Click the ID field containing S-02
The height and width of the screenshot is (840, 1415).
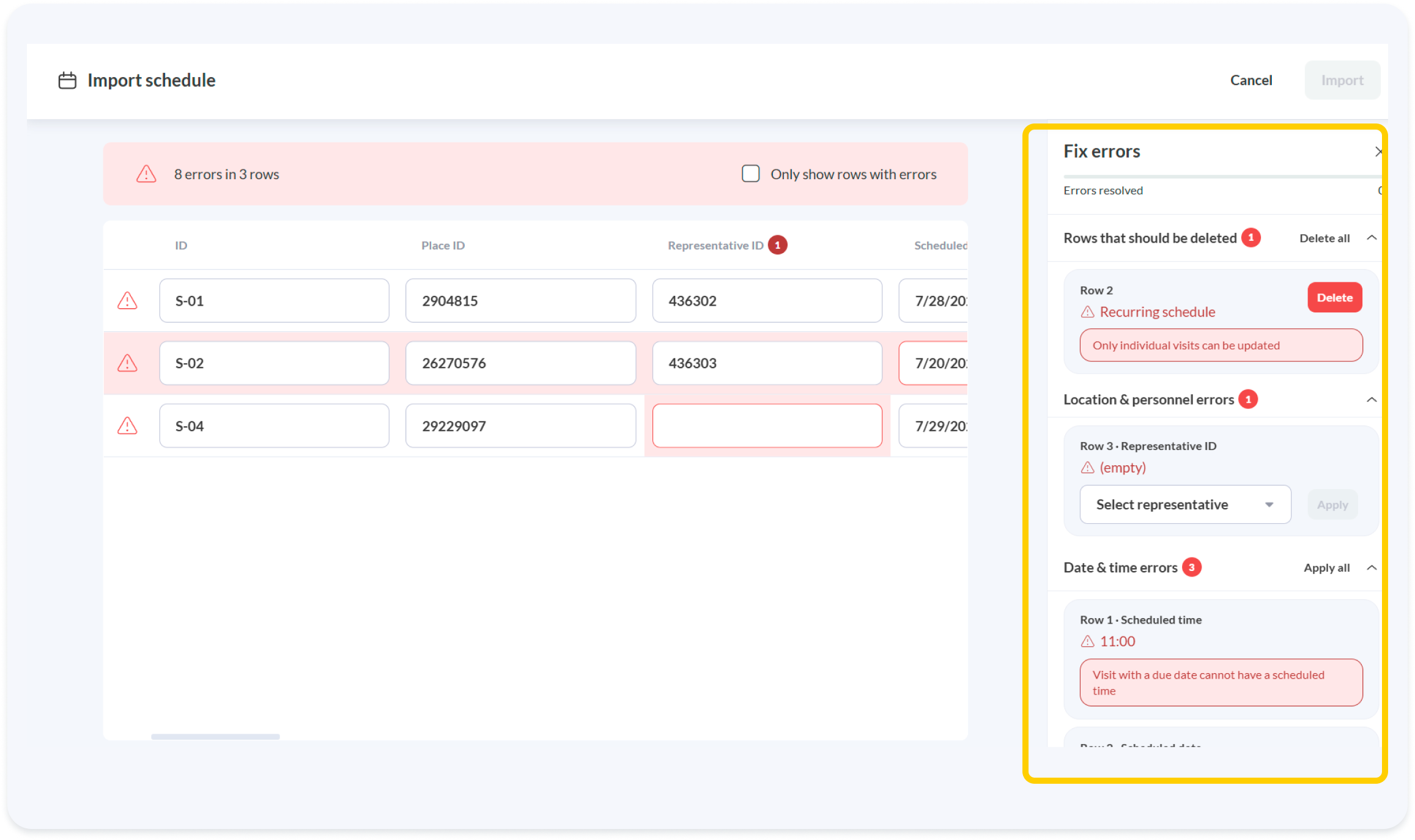274,363
